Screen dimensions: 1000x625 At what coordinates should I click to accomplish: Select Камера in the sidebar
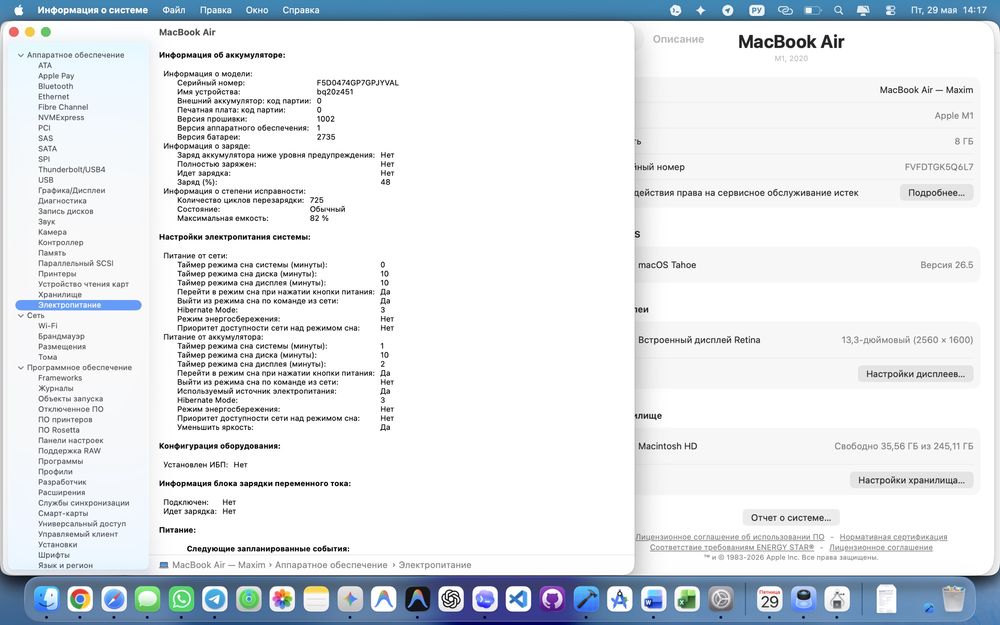pos(52,232)
